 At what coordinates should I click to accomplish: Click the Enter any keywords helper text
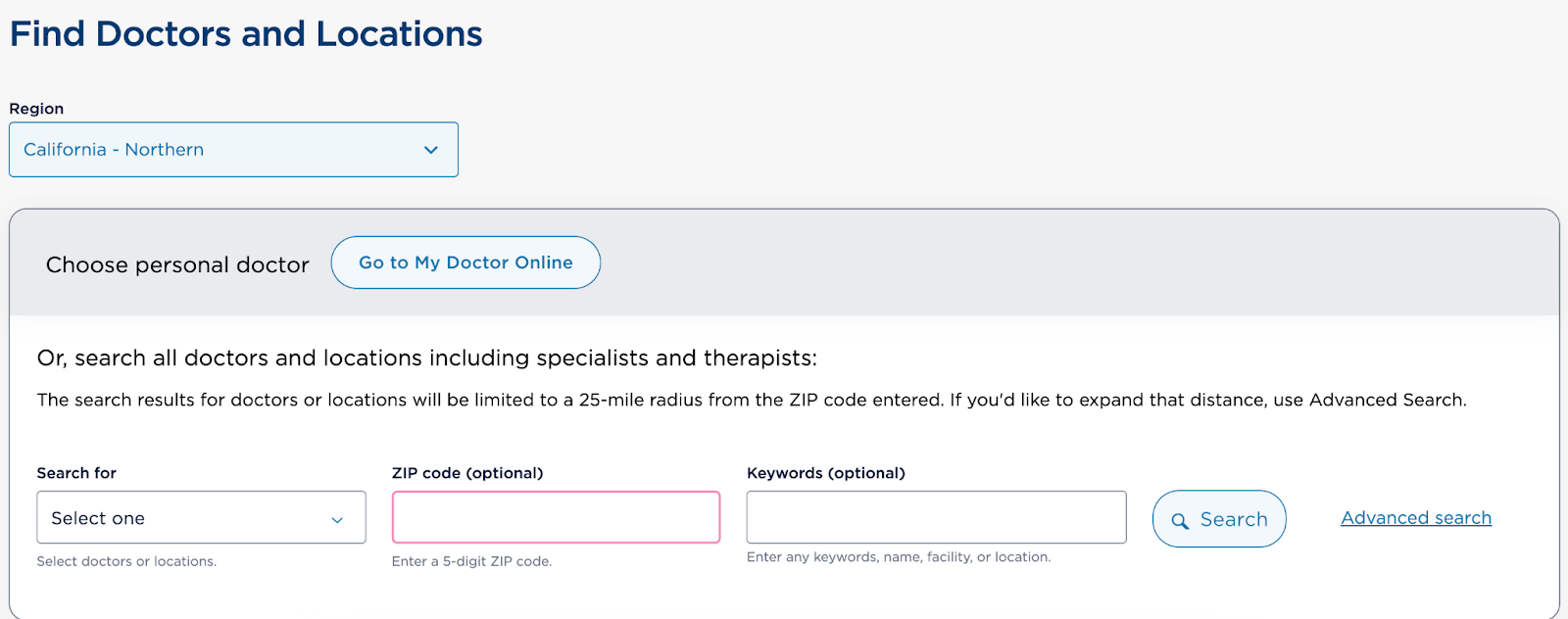(x=898, y=557)
